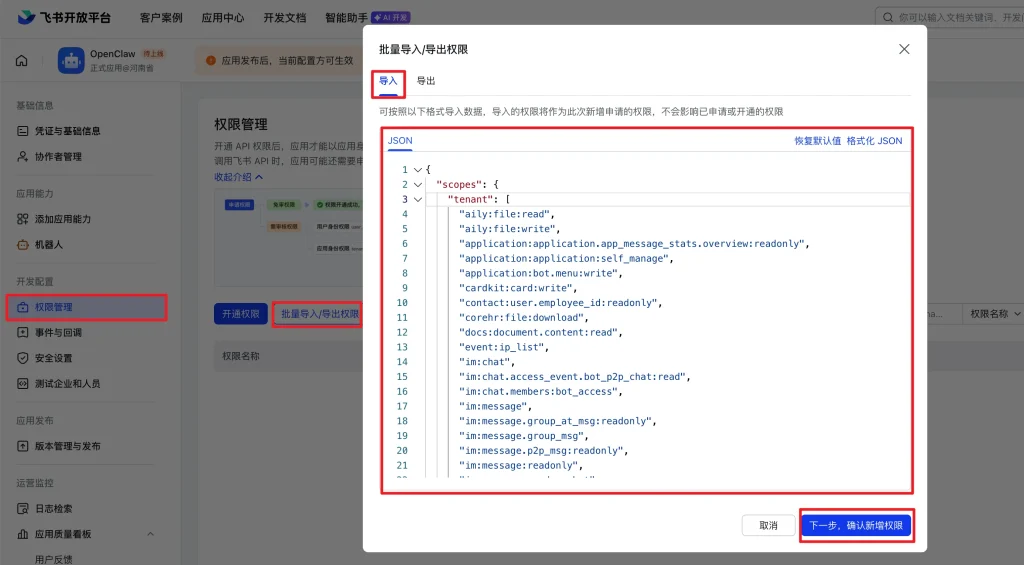Image resolution: width=1024 pixels, height=565 pixels.
Task: Click the "docs:document.content:read" line
Action: [x=541, y=332]
